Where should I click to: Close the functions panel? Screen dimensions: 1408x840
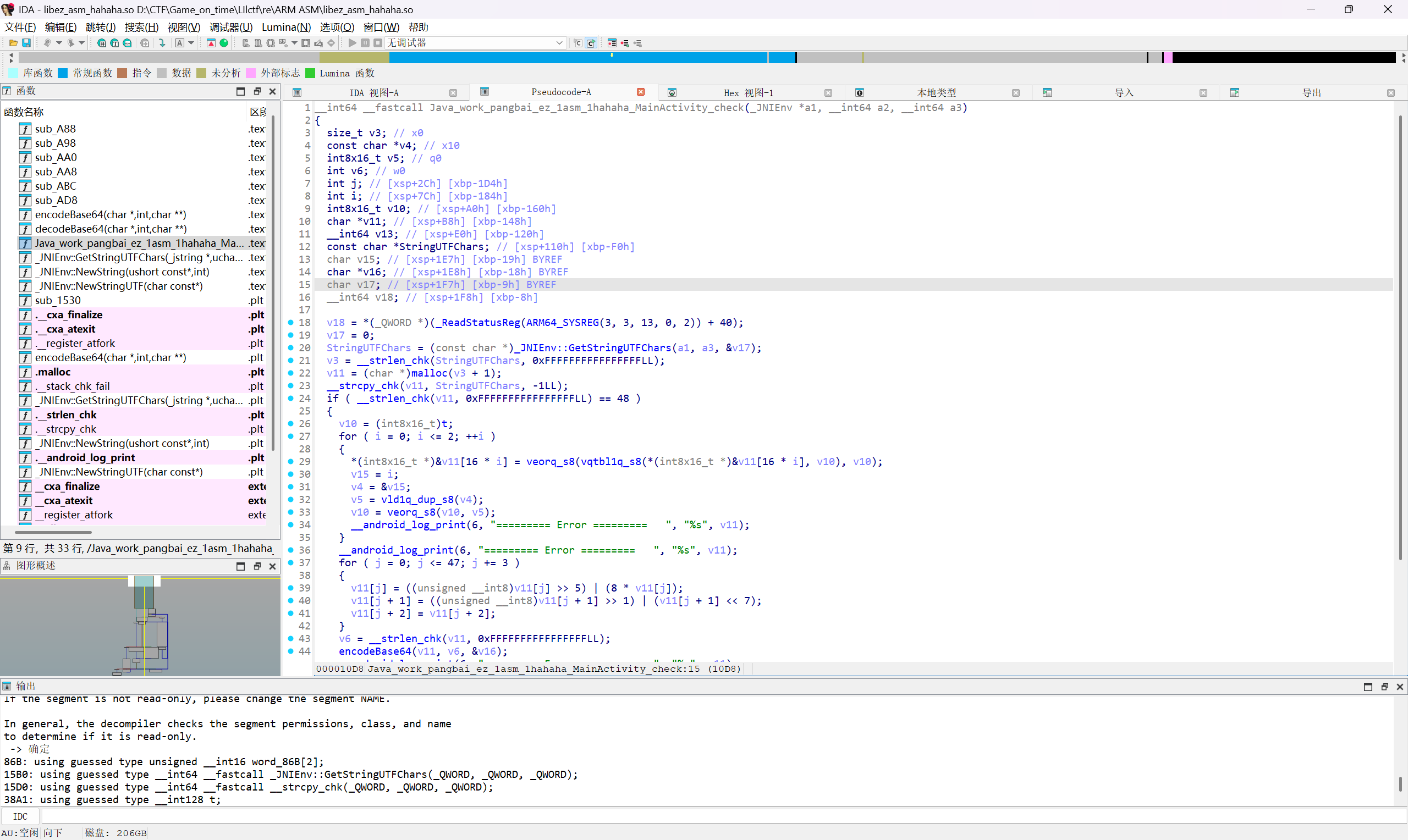click(x=272, y=91)
